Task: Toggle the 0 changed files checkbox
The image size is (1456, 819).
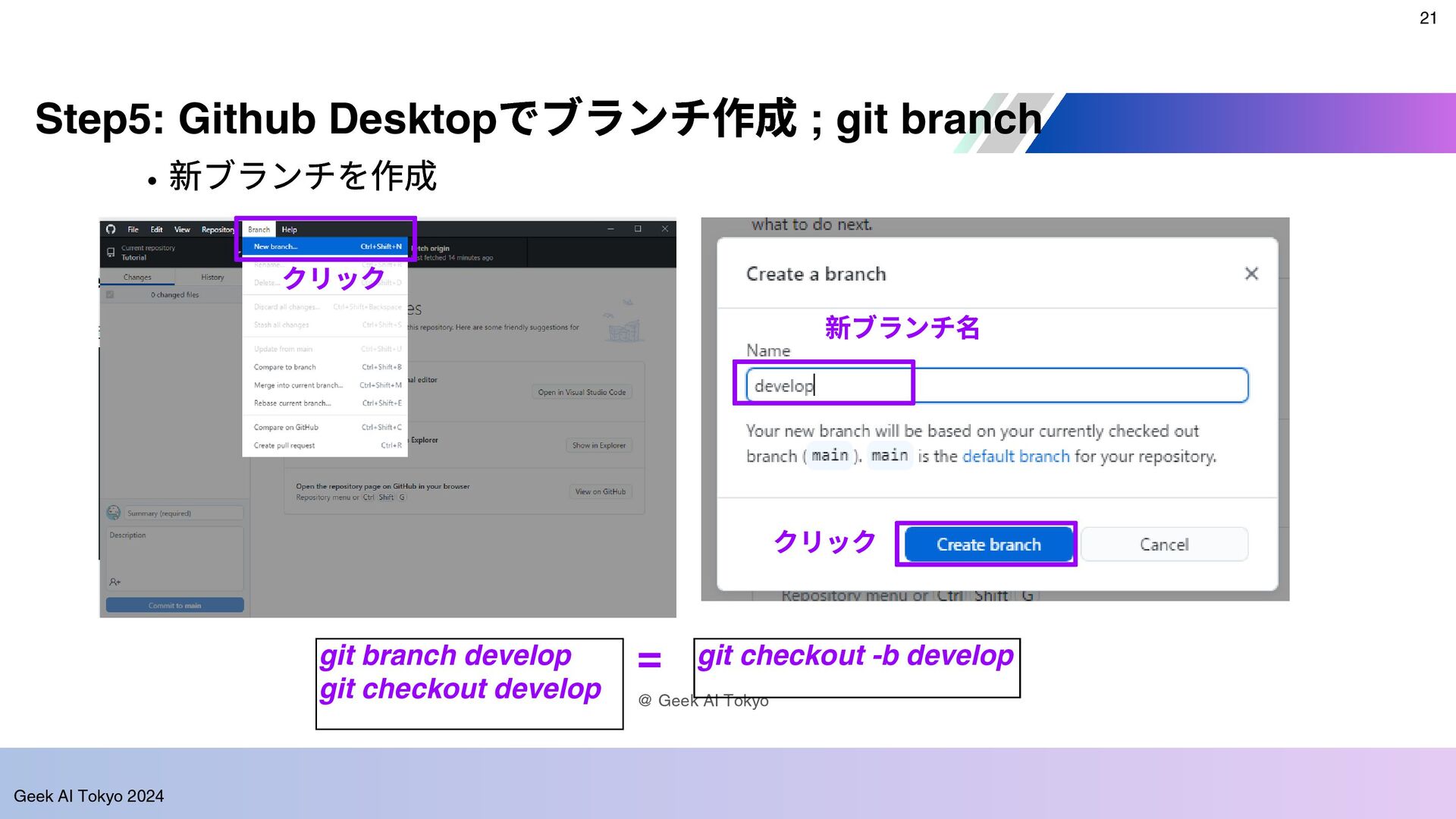Action: tap(110, 295)
